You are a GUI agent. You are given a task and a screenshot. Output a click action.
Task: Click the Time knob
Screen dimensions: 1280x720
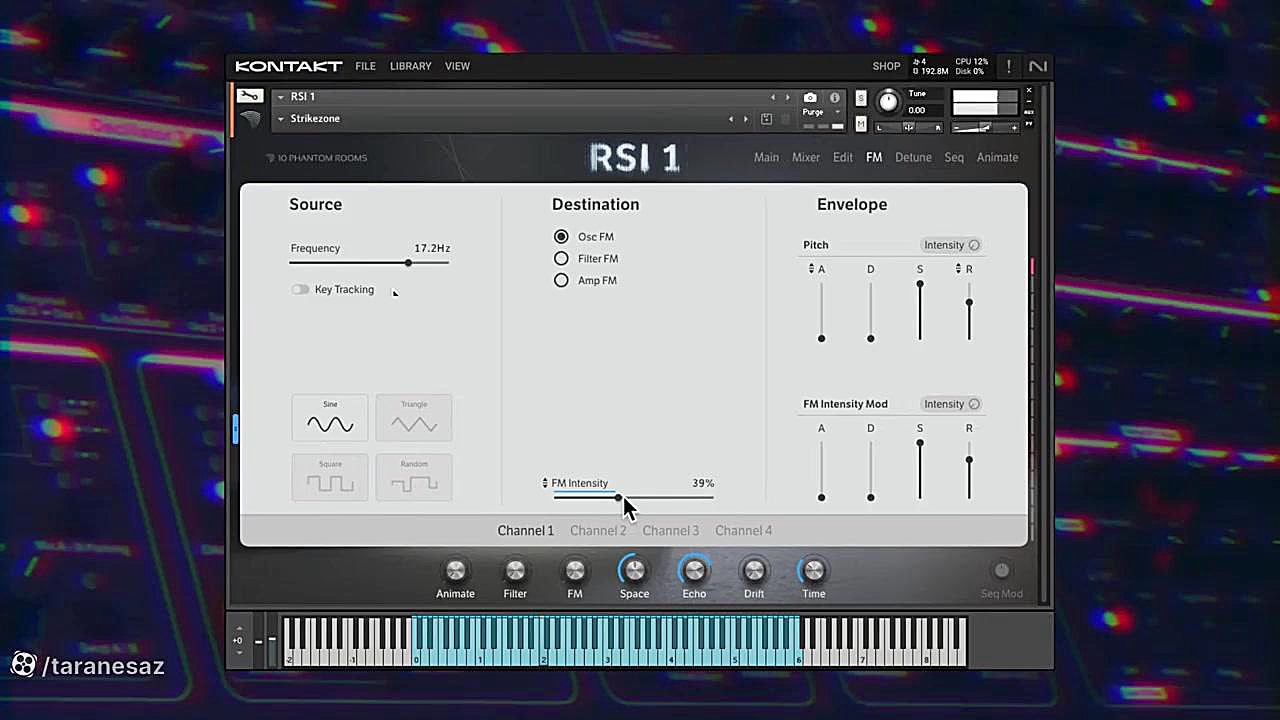(814, 570)
